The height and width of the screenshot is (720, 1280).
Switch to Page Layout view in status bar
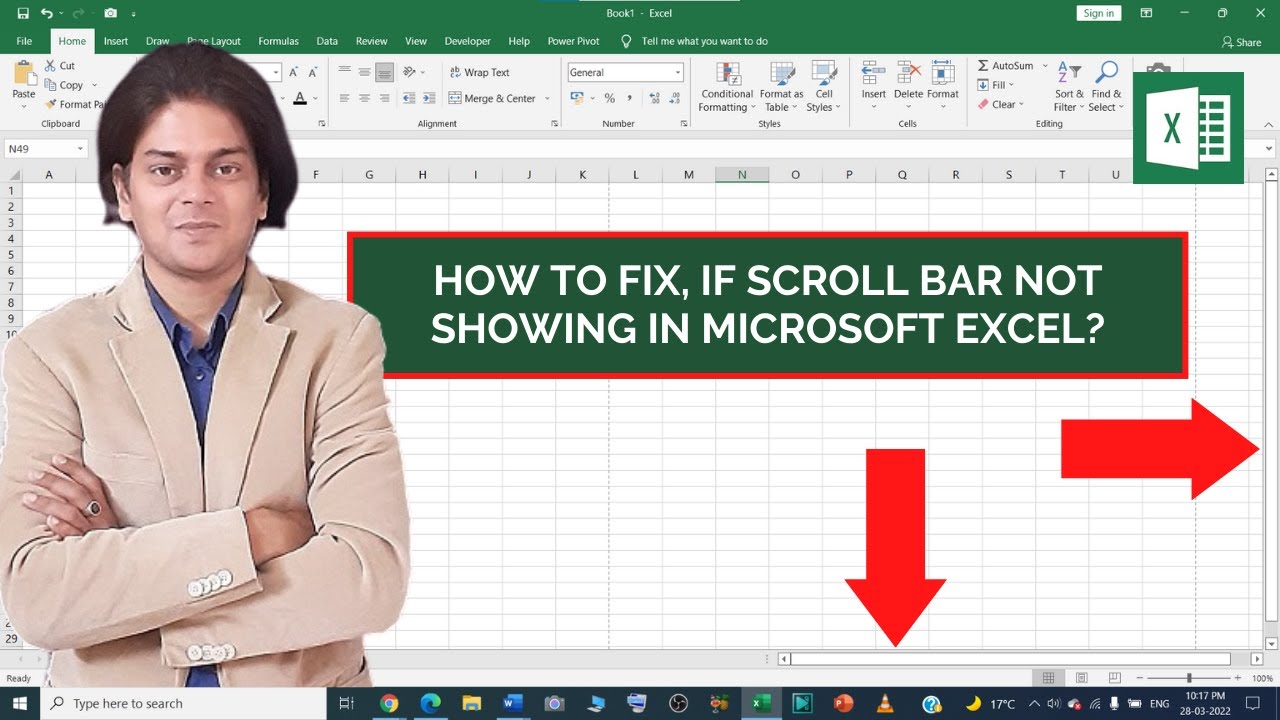[x=1081, y=678]
